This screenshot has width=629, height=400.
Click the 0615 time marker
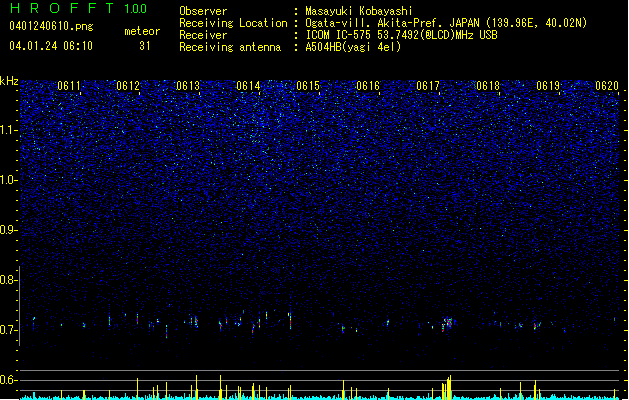click(308, 86)
